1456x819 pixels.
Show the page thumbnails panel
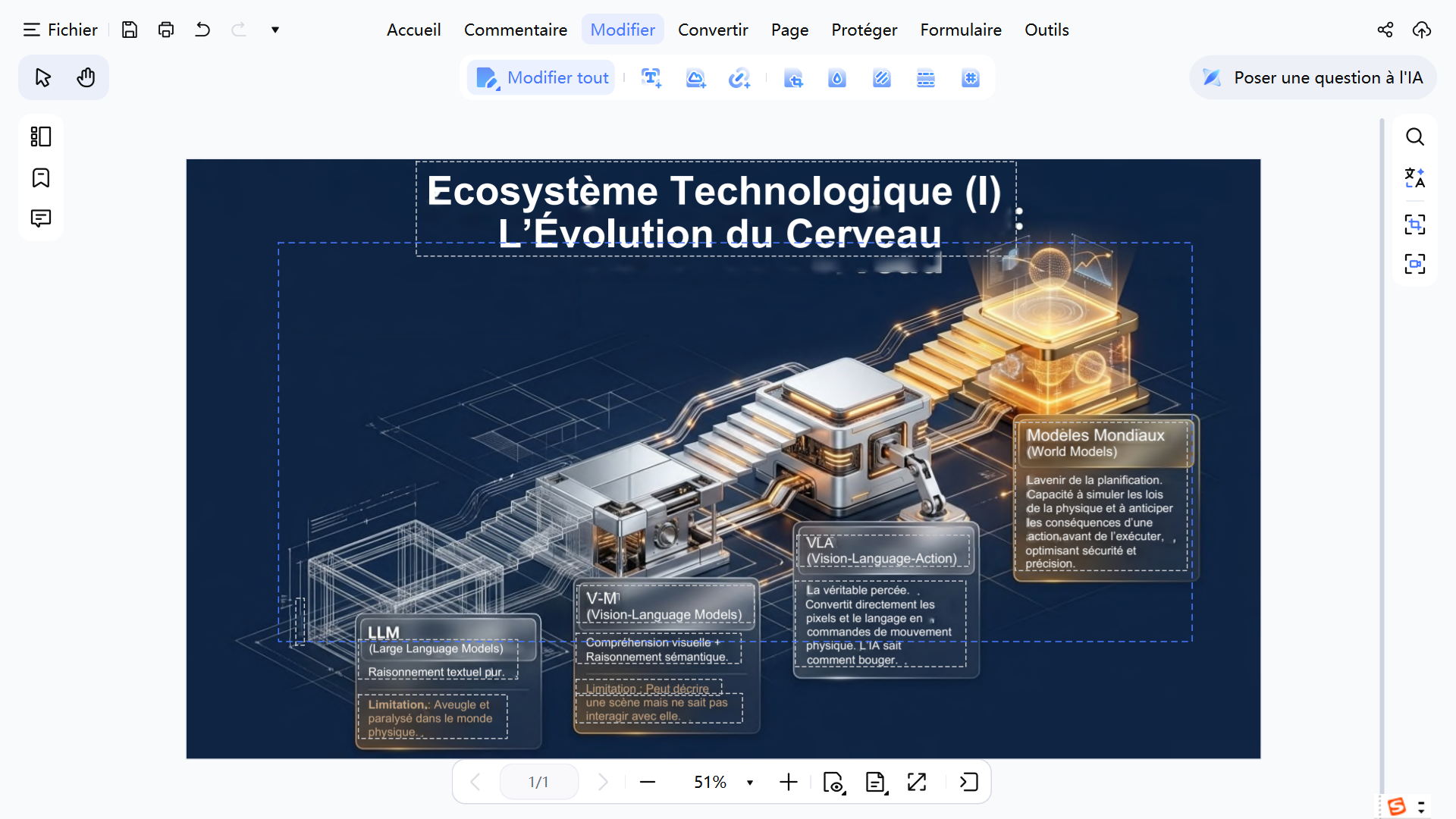(x=41, y=136)
